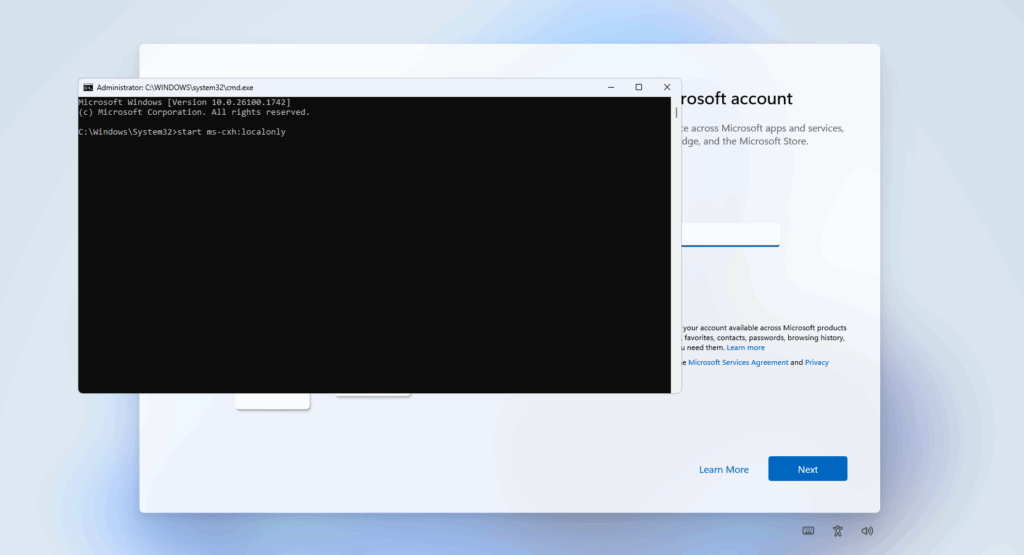The height and width of the screenshot is (555, 1024).
Task: Close the Command Prompt window
Action: click(667, 87)
